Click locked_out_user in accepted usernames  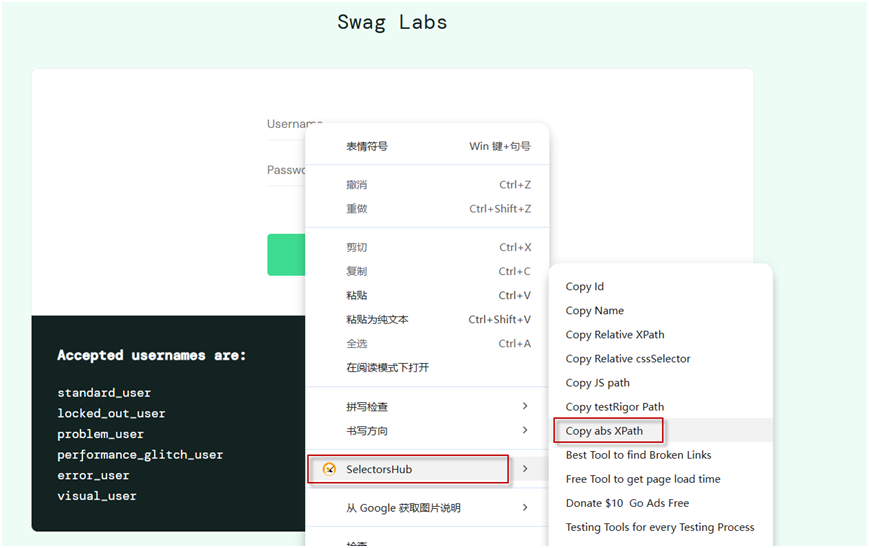111,413
